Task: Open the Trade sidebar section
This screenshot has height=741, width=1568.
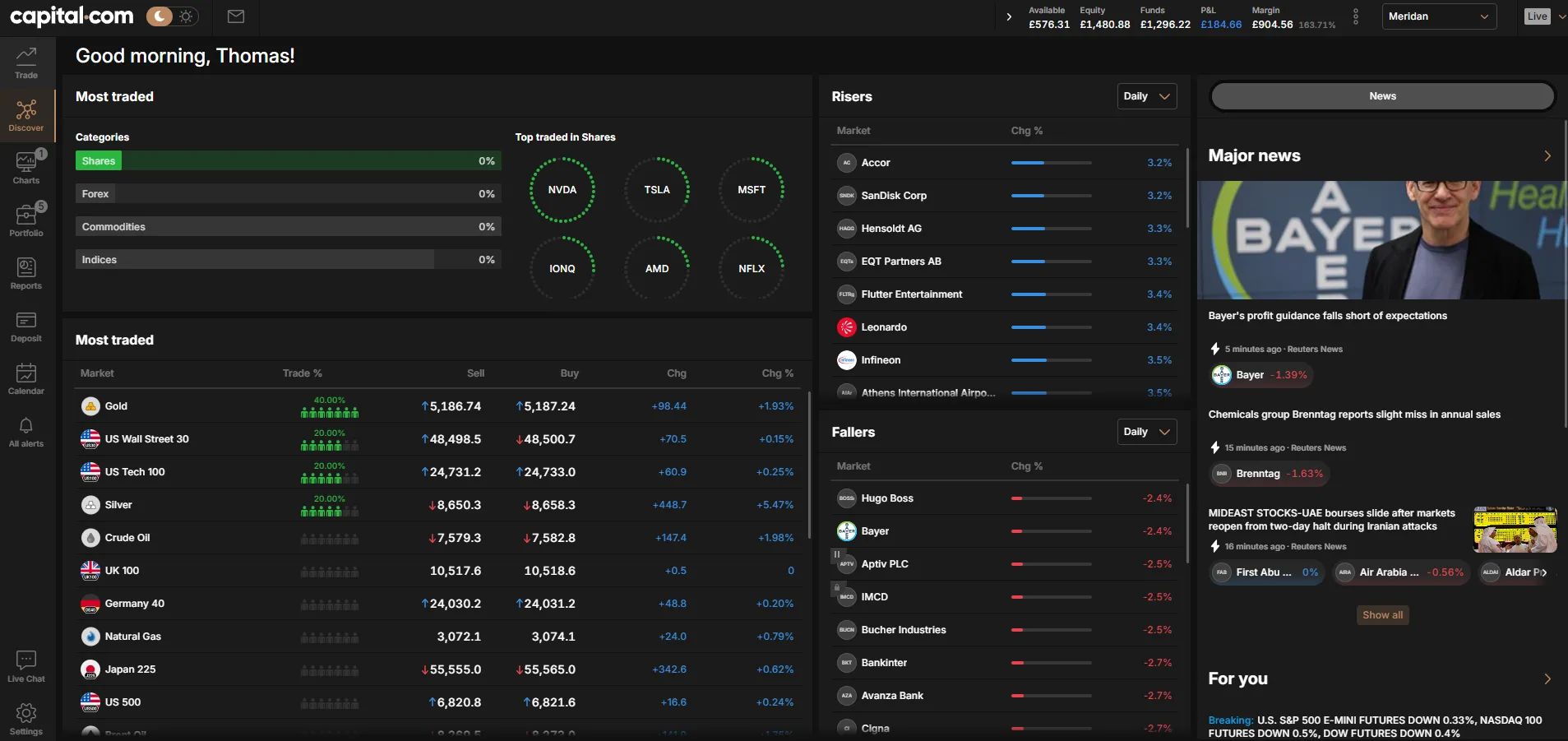Action: 26,63
